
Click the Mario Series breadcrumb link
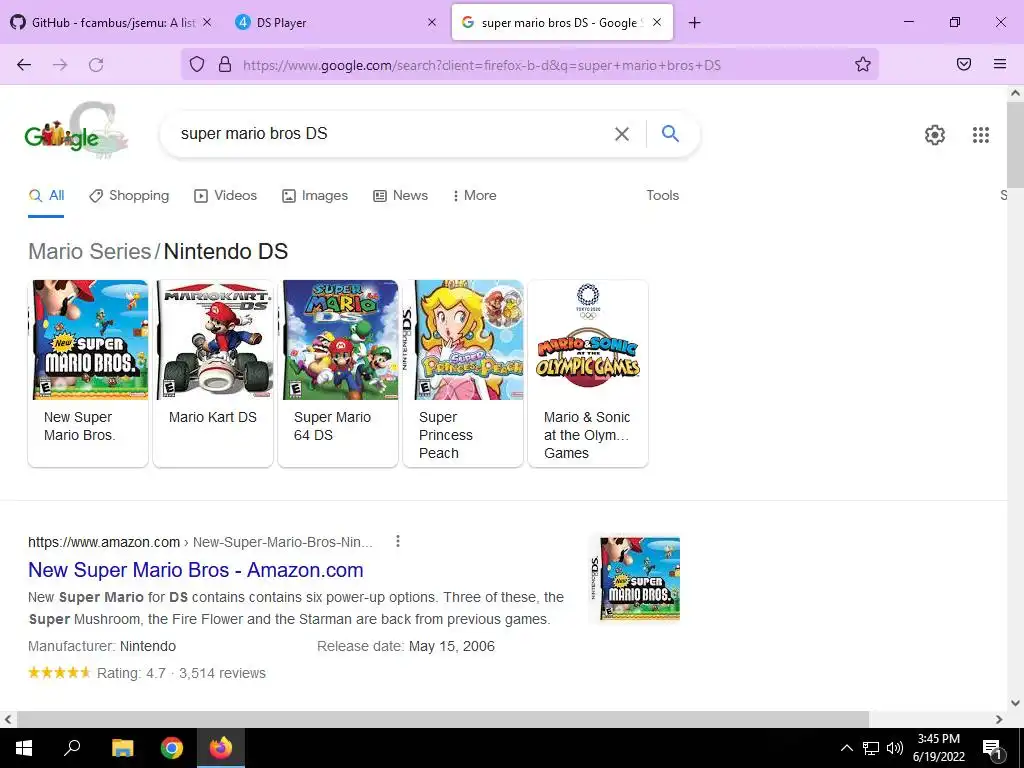click(x=89, y=251)
